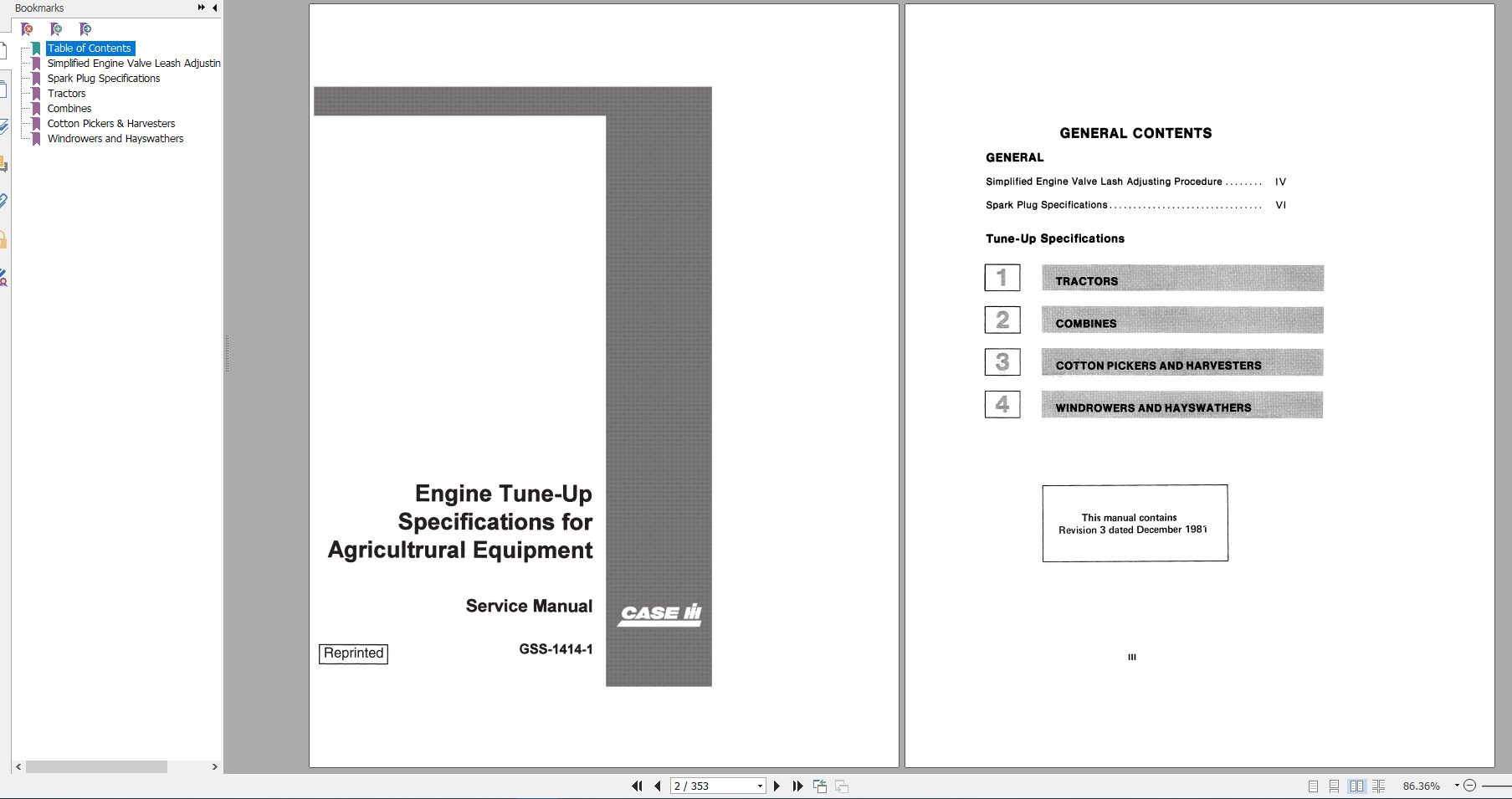Expand the current bookmark to destination
The height and width of the screenshot is (799, 1512).
click(85, 28)
